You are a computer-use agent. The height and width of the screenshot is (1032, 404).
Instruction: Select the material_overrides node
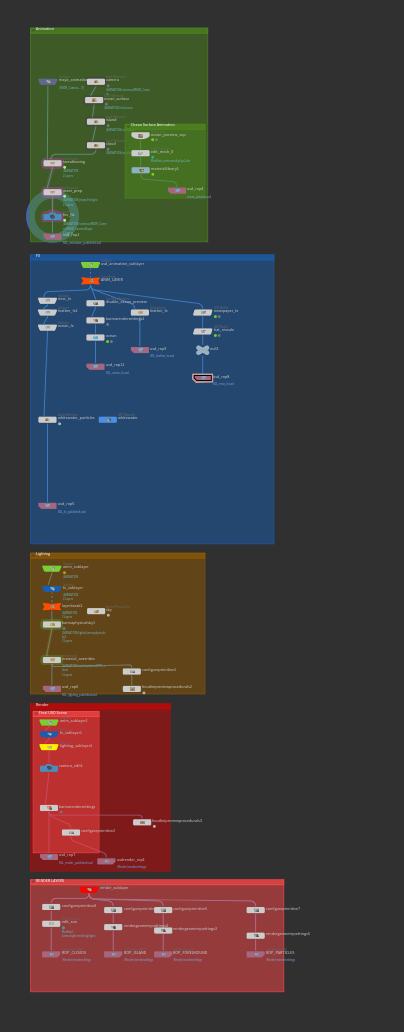52,659
